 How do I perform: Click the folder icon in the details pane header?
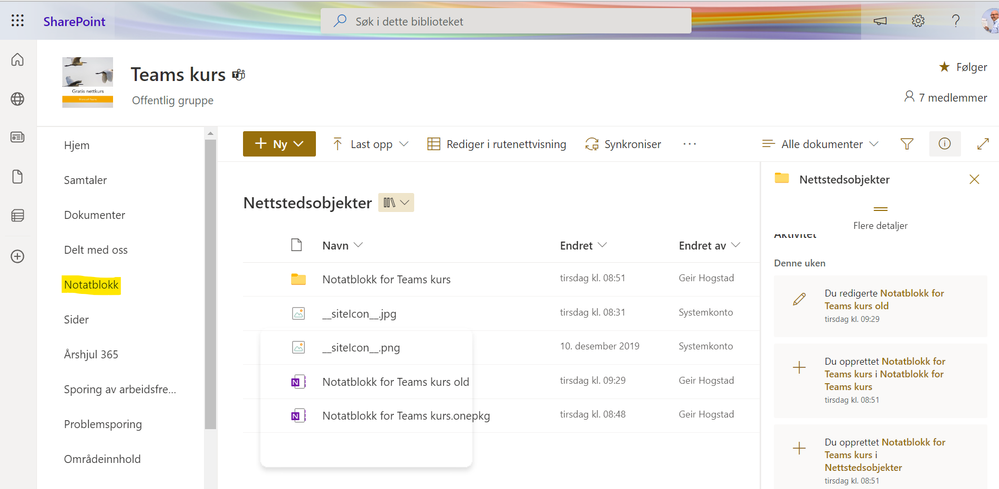pos(782,178)
